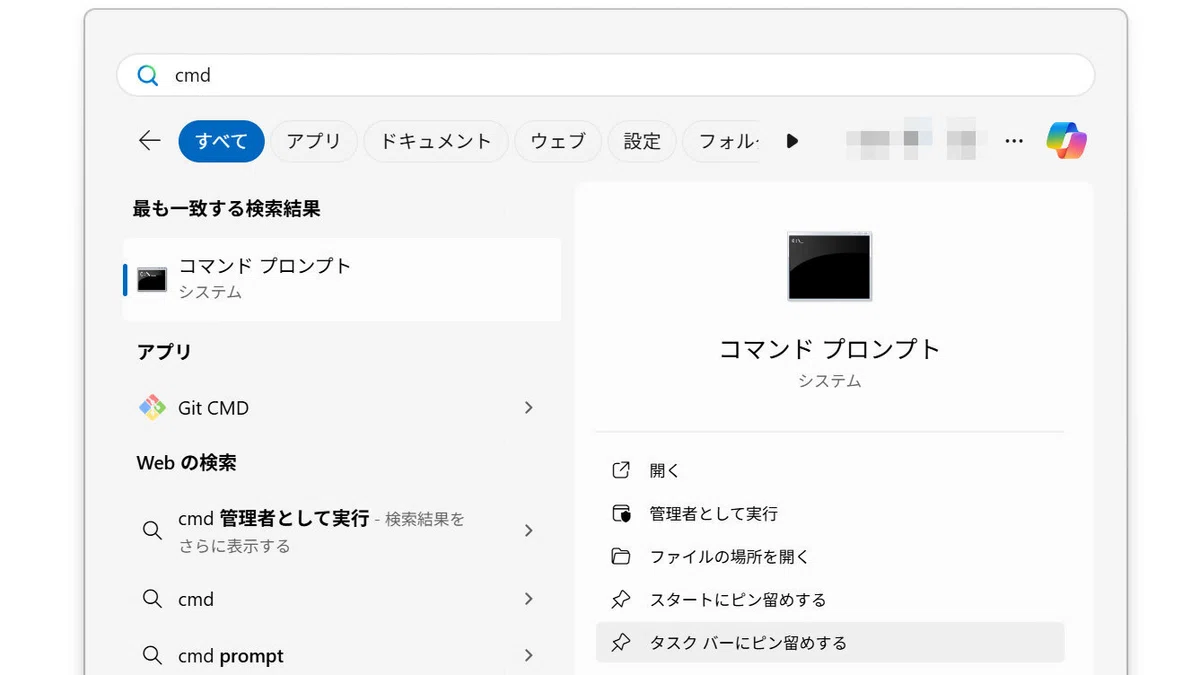The width and height of the screenshot is (1200, 675).
Task: Select web search suggestion cmd
Action: [342, 599]
